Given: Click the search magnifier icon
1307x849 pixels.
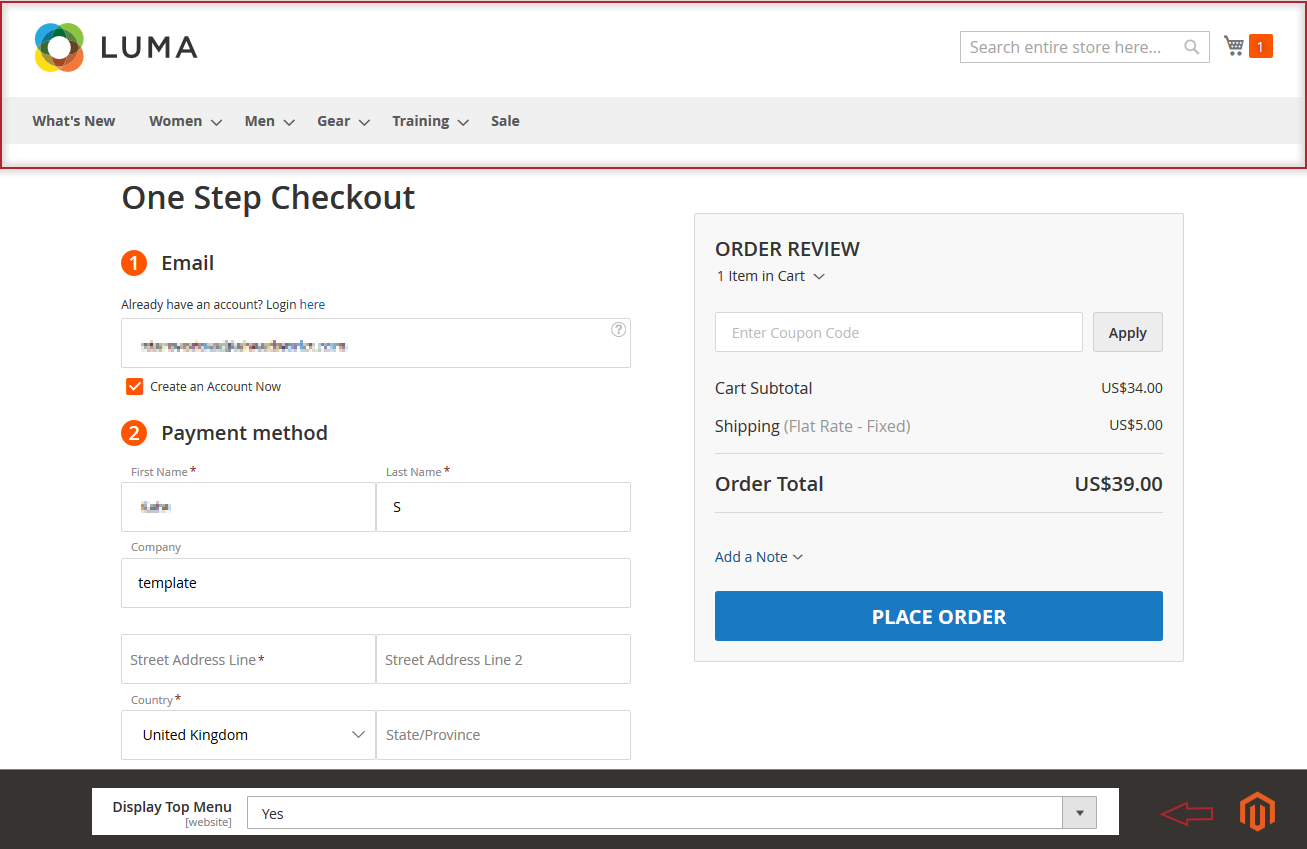Looking at the screenshot, I should click(1191, 47).
